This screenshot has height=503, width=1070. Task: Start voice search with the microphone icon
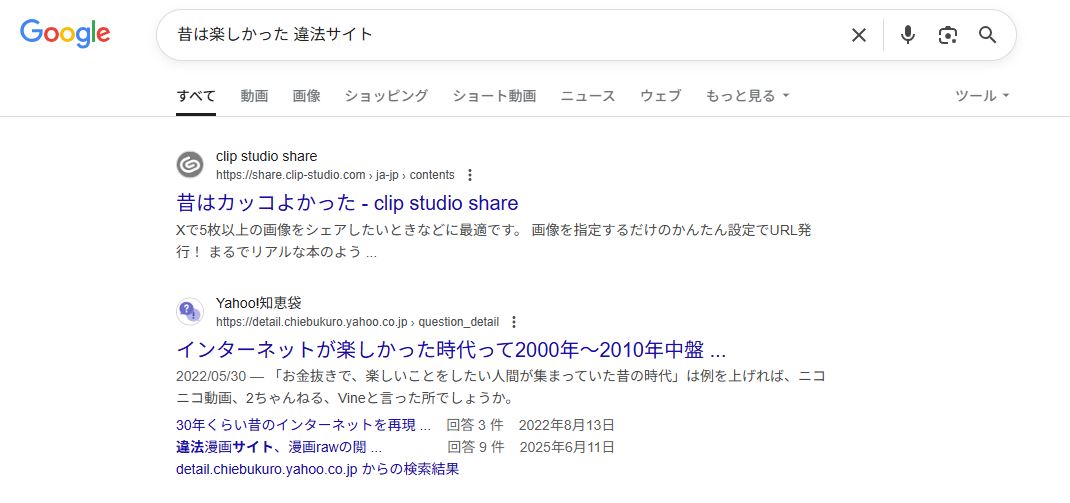tap(907, 35)
